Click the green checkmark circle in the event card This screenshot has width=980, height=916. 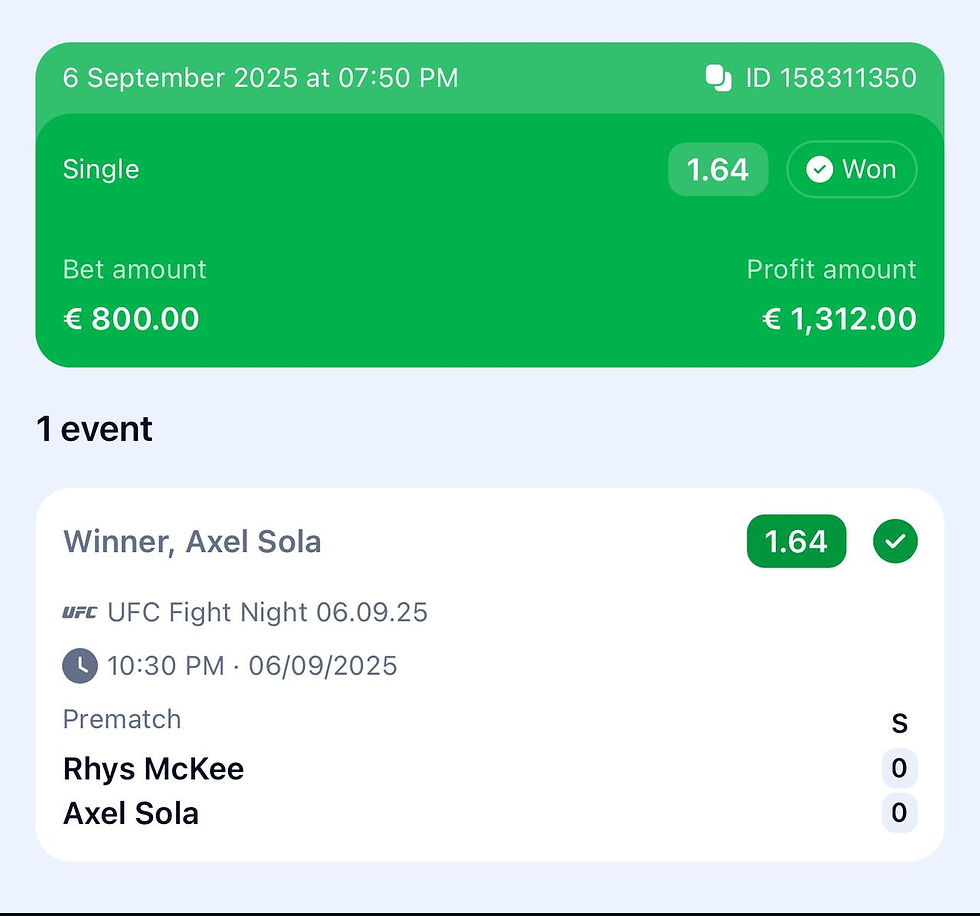(895, 541)
